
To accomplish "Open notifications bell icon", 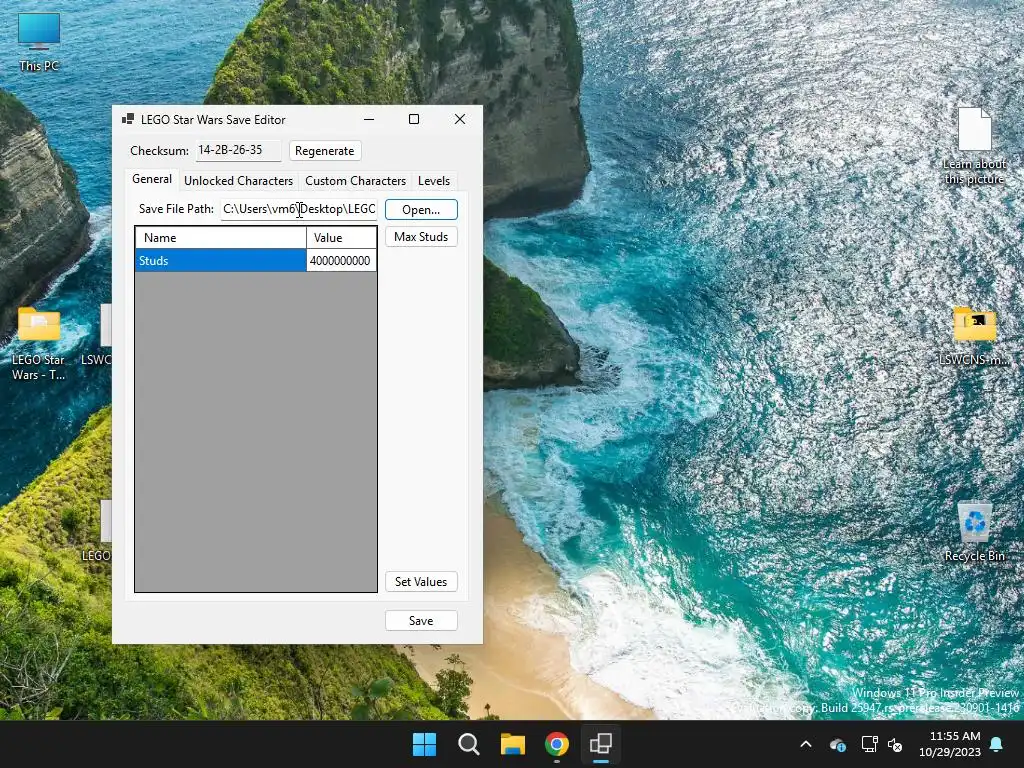I will pos(997,744).
